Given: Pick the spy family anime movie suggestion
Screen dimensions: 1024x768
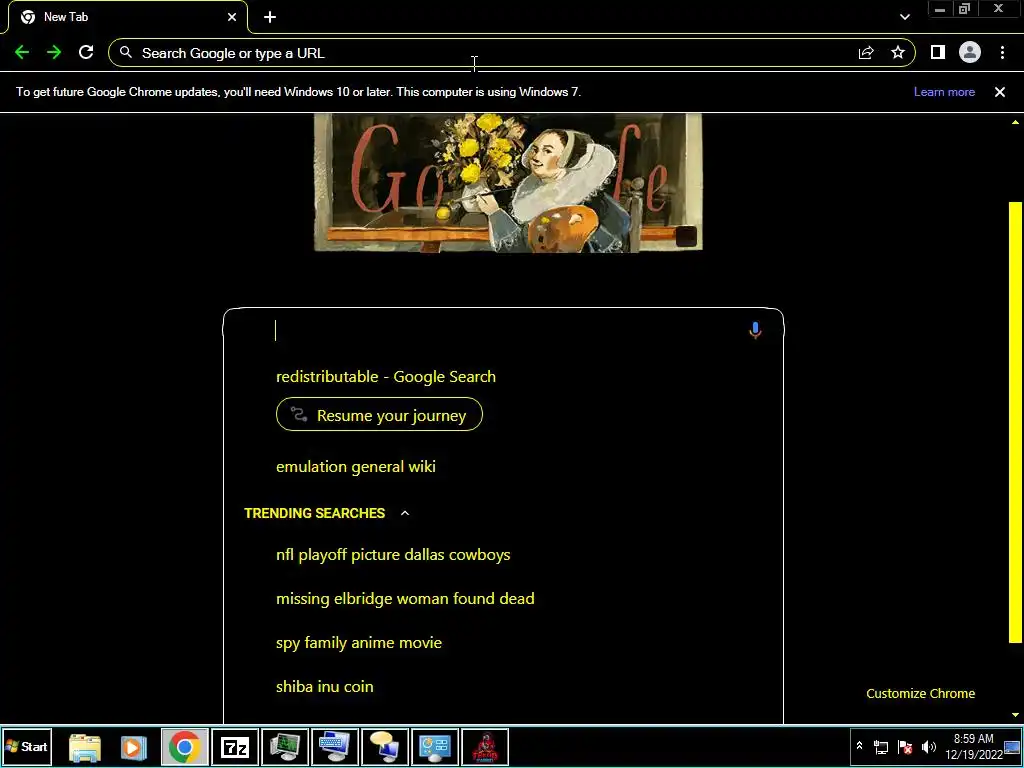Looking at the screenshot, I should pos(359,643).
